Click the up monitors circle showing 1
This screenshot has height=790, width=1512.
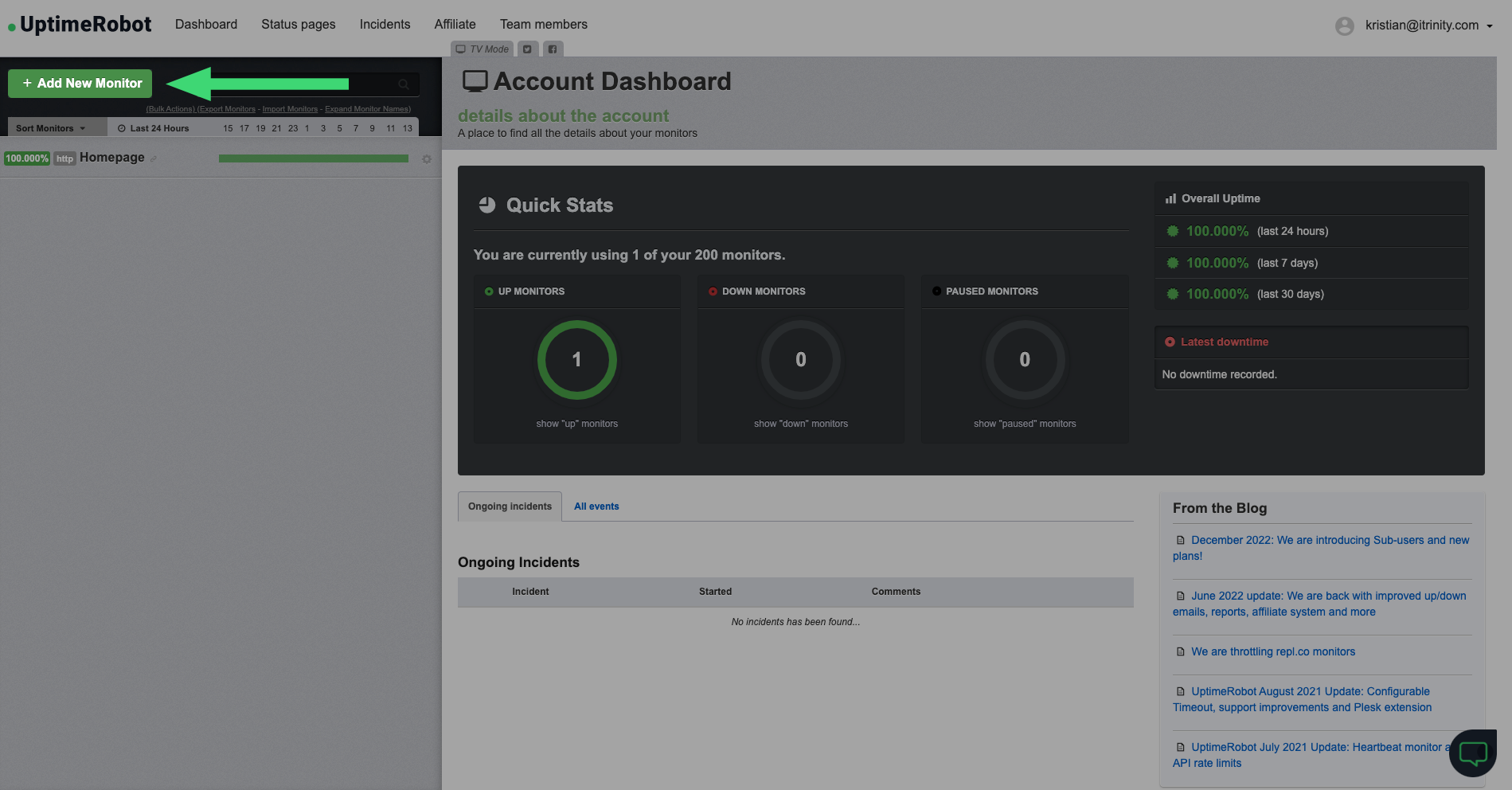tap(577, 360)
